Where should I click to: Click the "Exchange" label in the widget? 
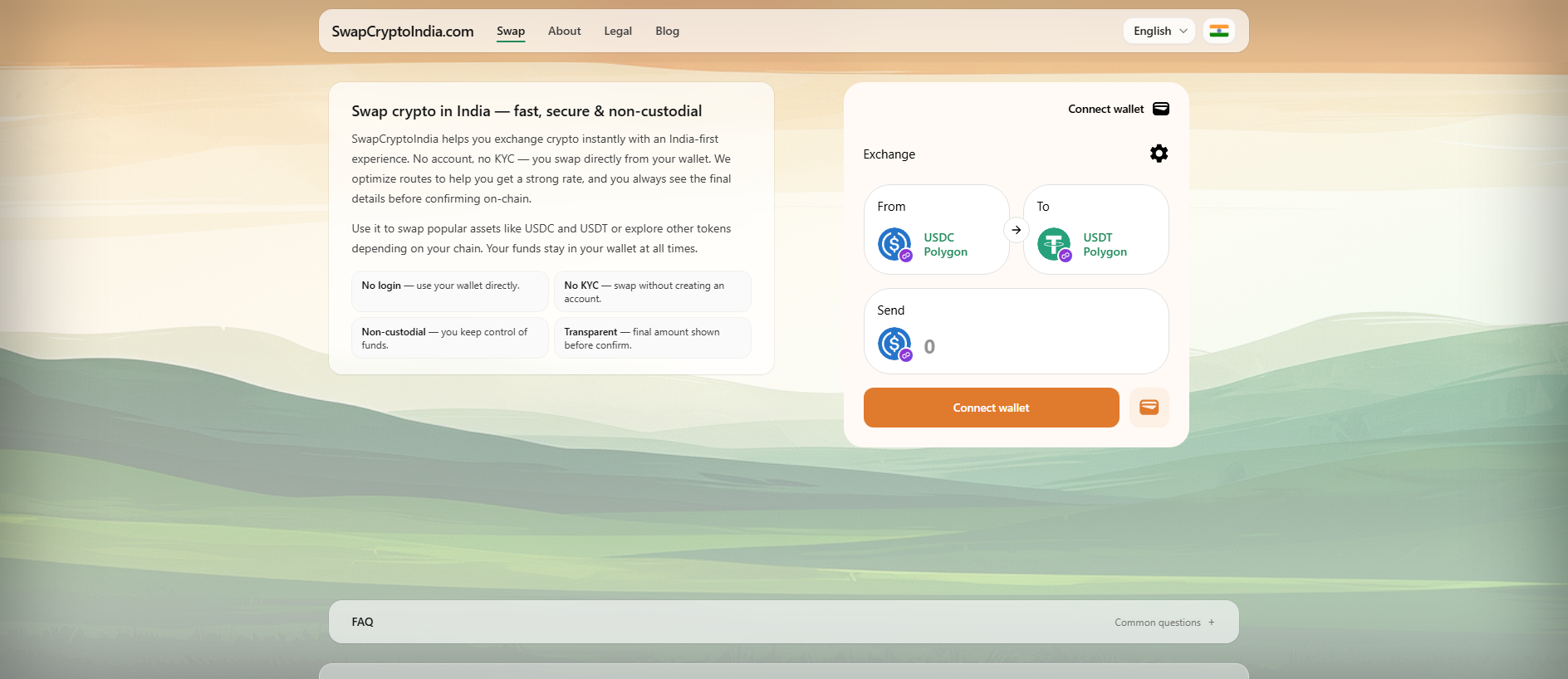889,154
